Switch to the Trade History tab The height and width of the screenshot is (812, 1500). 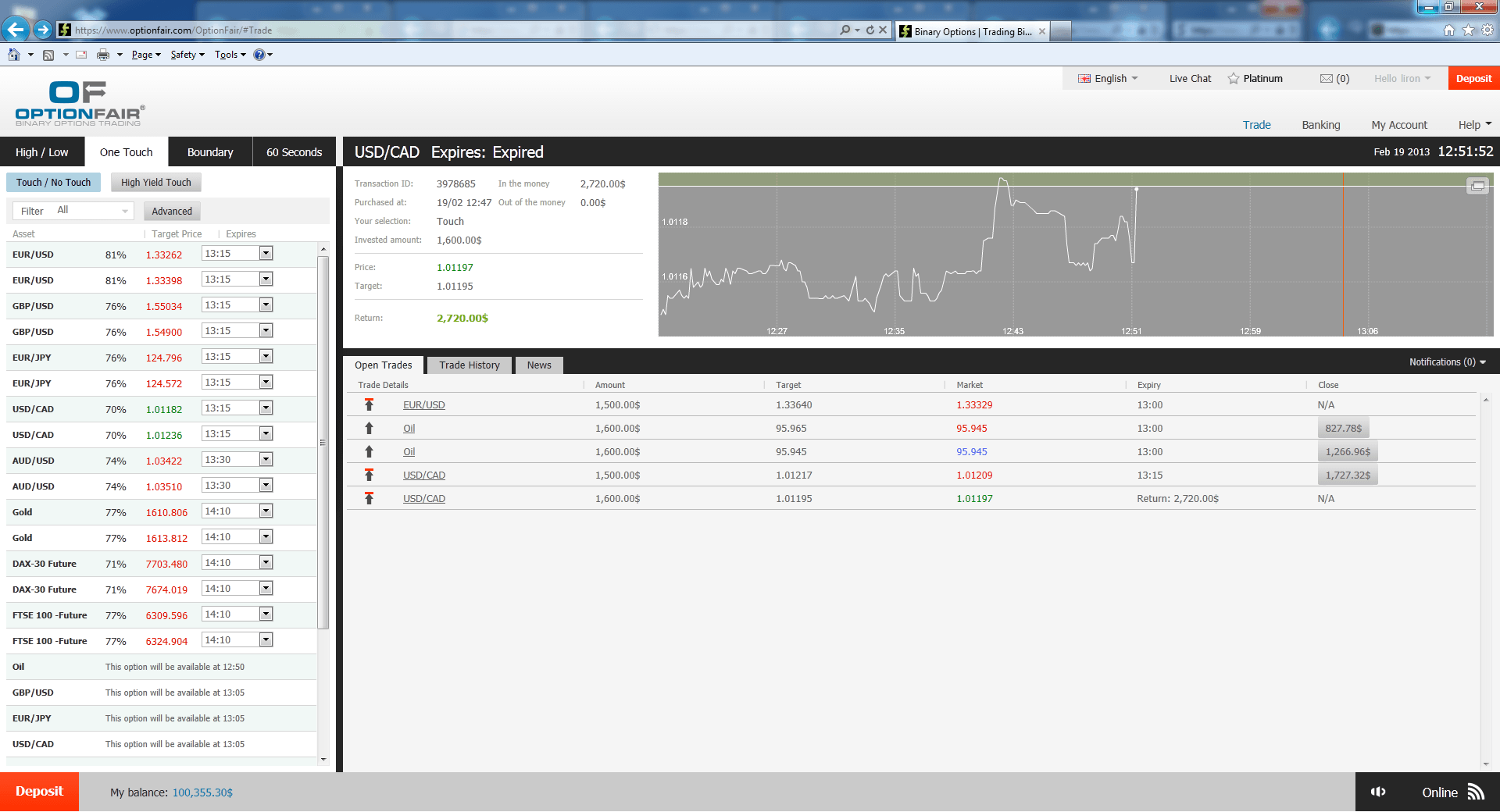(x=469, y=365)
